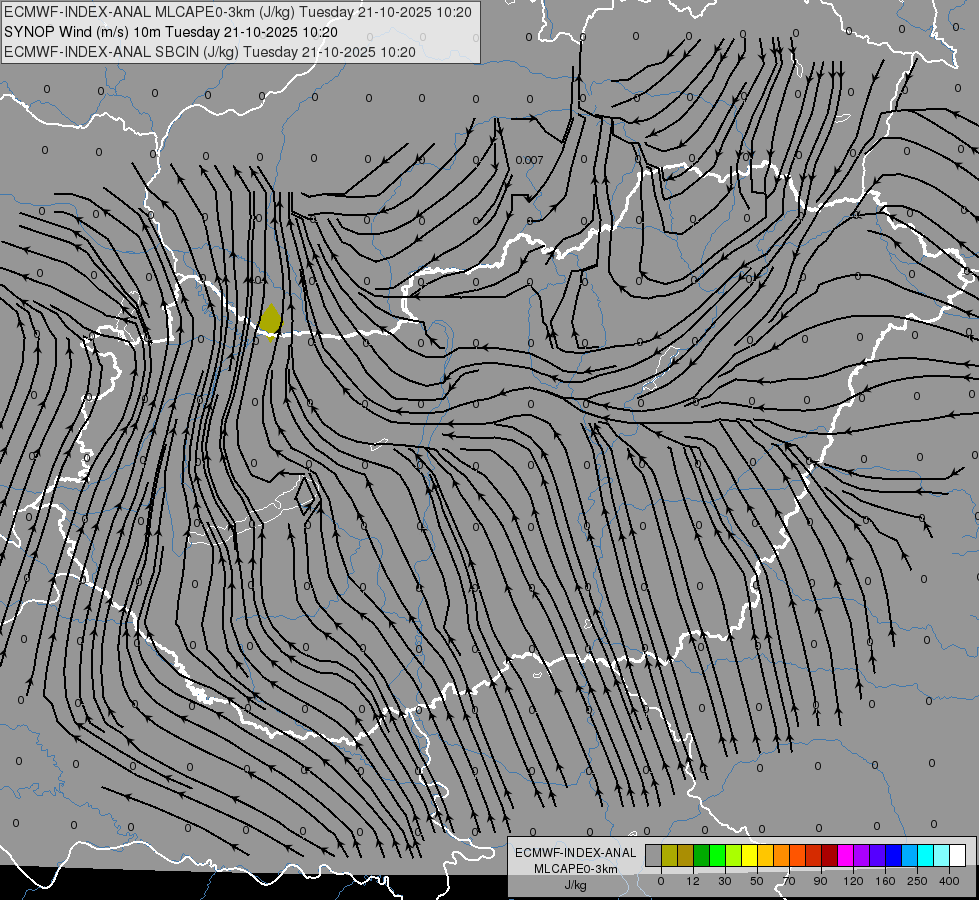Click the legend tick value 70
This screenshot has width=979, height=900.
tap(789, 881)
